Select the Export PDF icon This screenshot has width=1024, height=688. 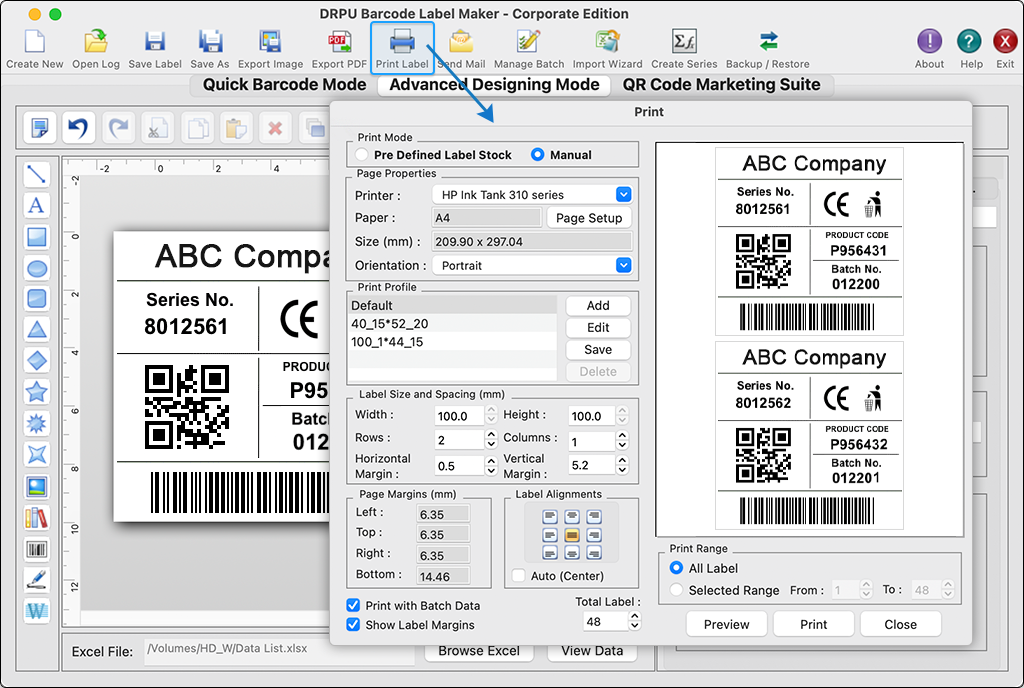339,42
